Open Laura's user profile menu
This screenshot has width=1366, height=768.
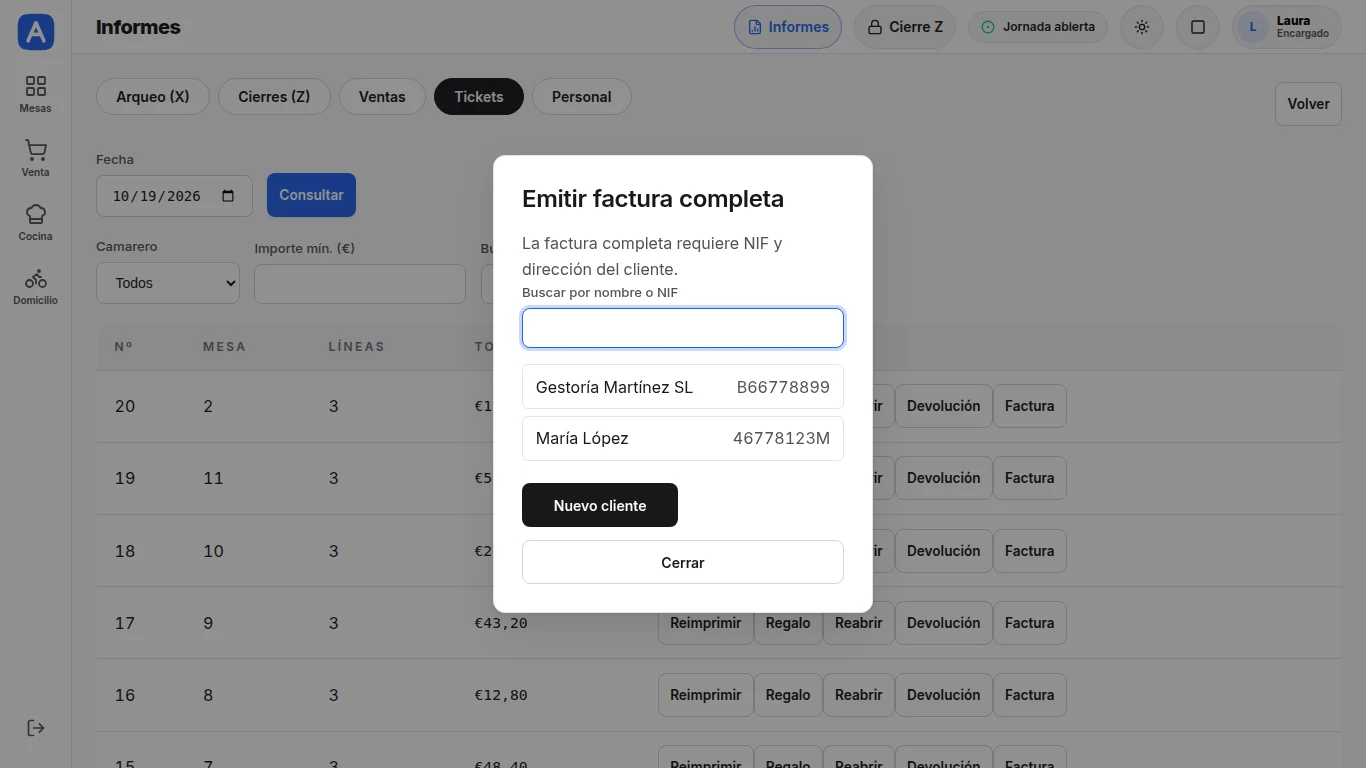tap(1287, 27)
